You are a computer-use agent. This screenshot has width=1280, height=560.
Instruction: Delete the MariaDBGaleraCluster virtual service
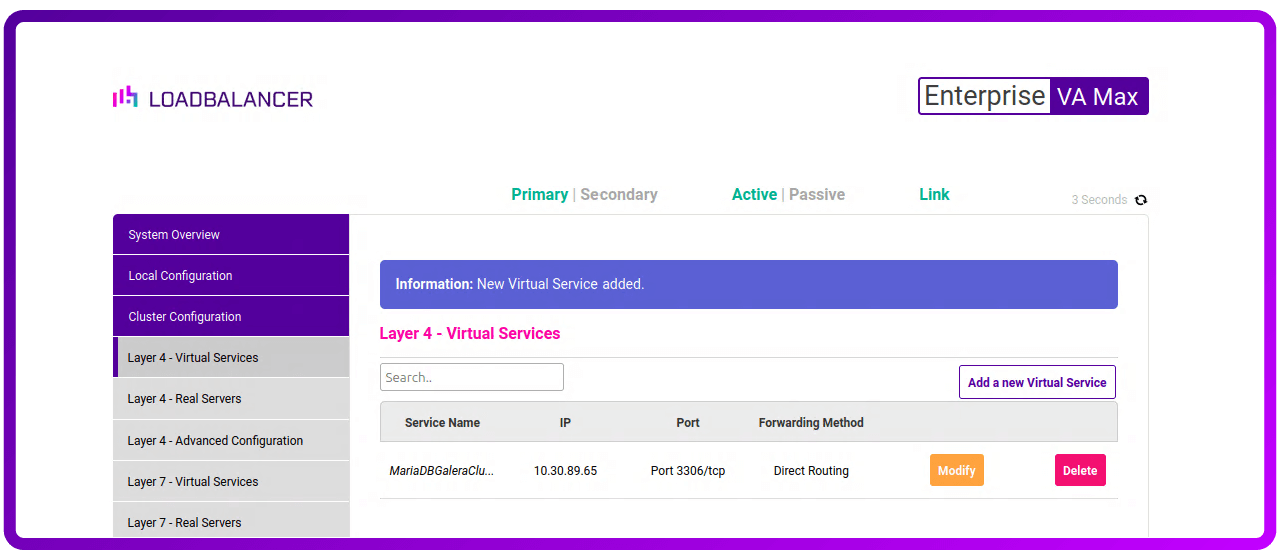(x=1080, y=471)
